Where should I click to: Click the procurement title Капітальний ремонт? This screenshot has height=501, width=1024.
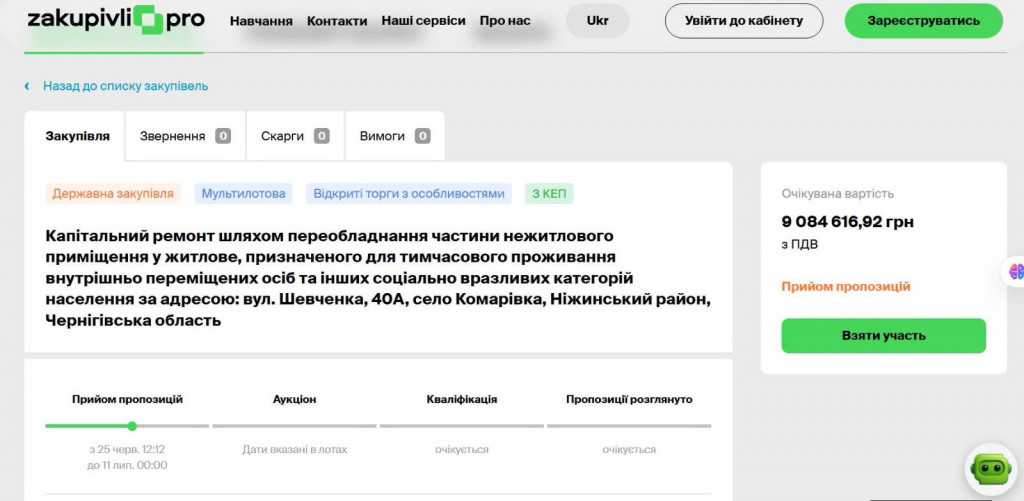pos(378,278)
